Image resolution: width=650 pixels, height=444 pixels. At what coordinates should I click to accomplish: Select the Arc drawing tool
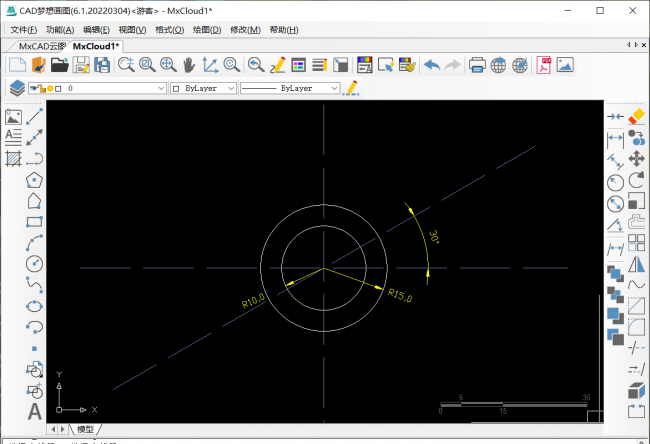pos(34,243)
